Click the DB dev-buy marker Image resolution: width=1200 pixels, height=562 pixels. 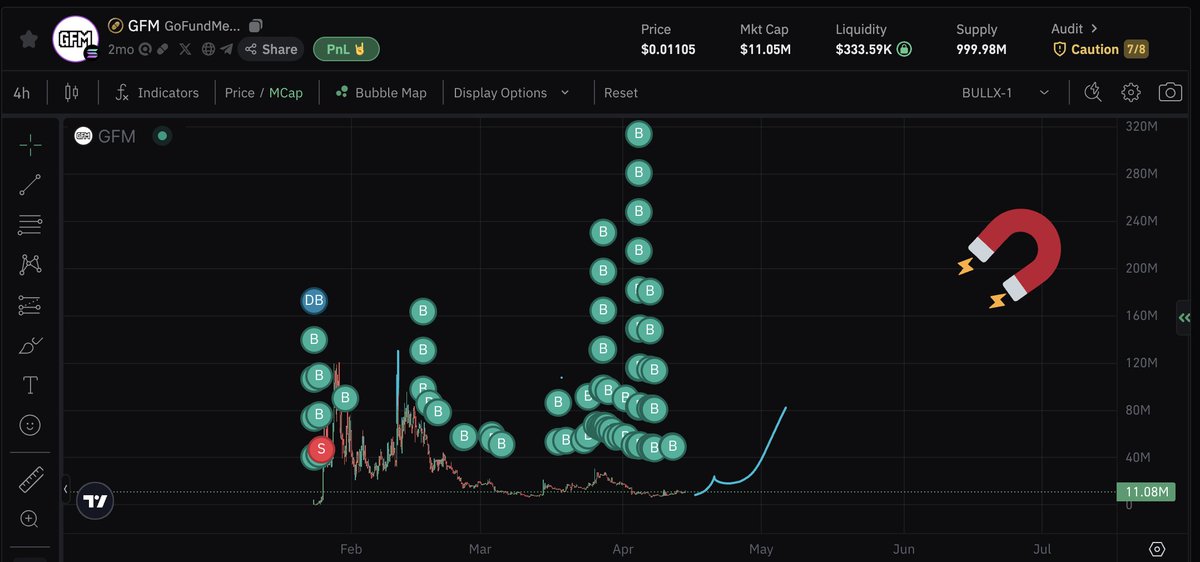[314, 300]
